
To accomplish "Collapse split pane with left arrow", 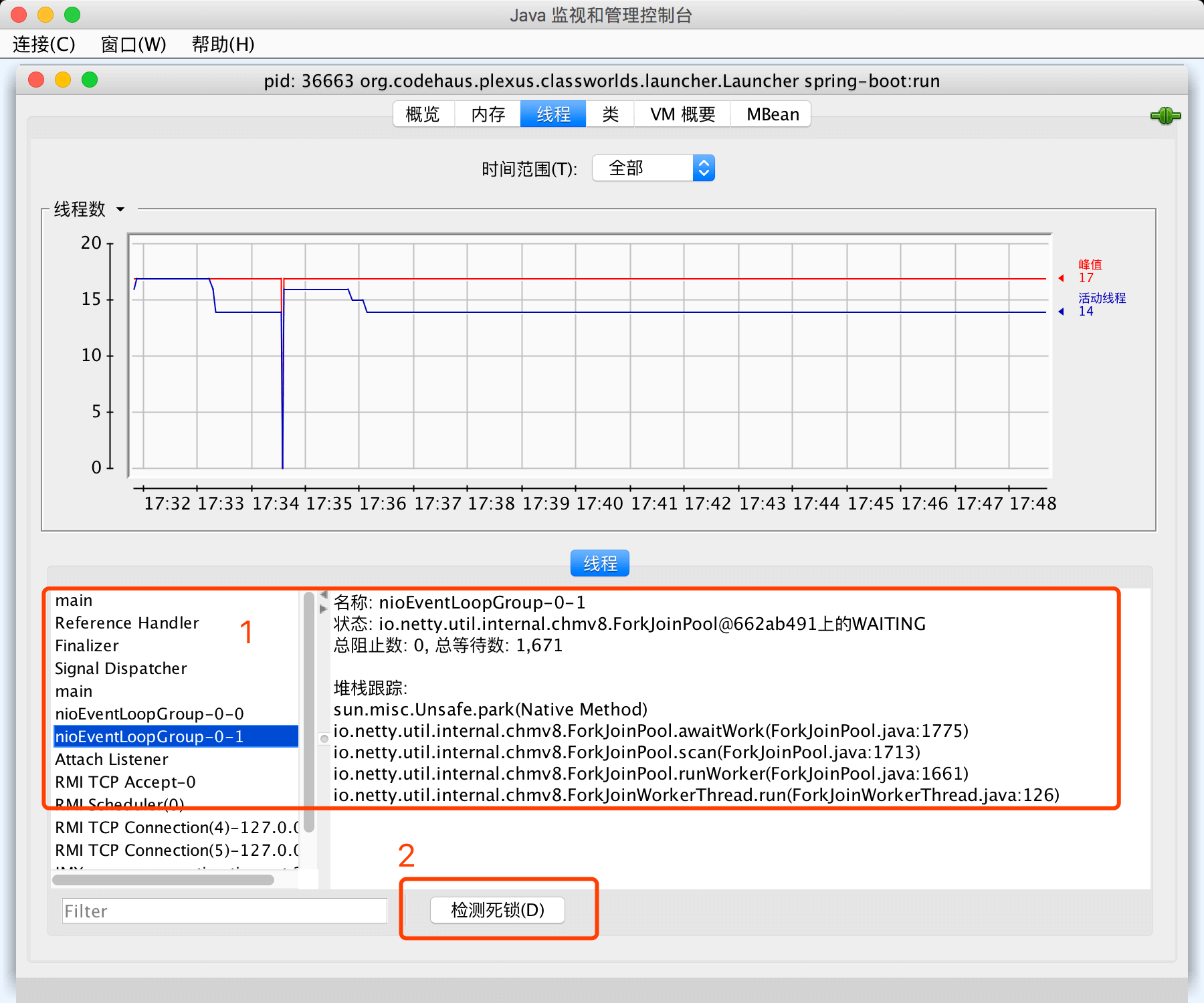I will coord(324,594).
